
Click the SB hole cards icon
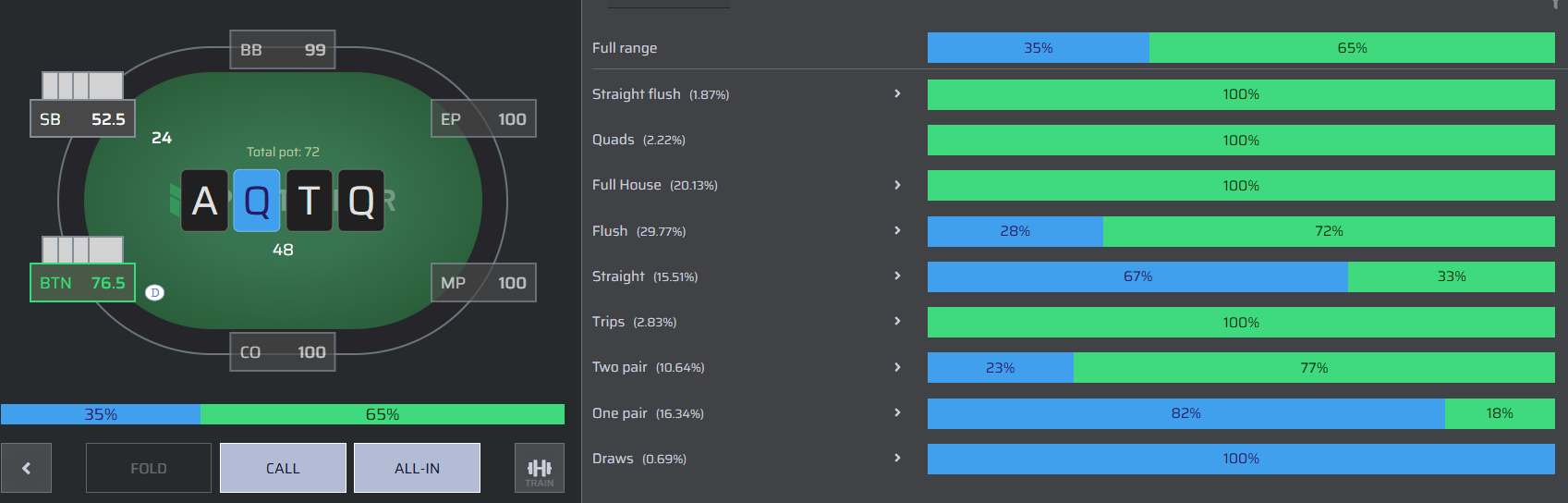[x=82, y=86]
